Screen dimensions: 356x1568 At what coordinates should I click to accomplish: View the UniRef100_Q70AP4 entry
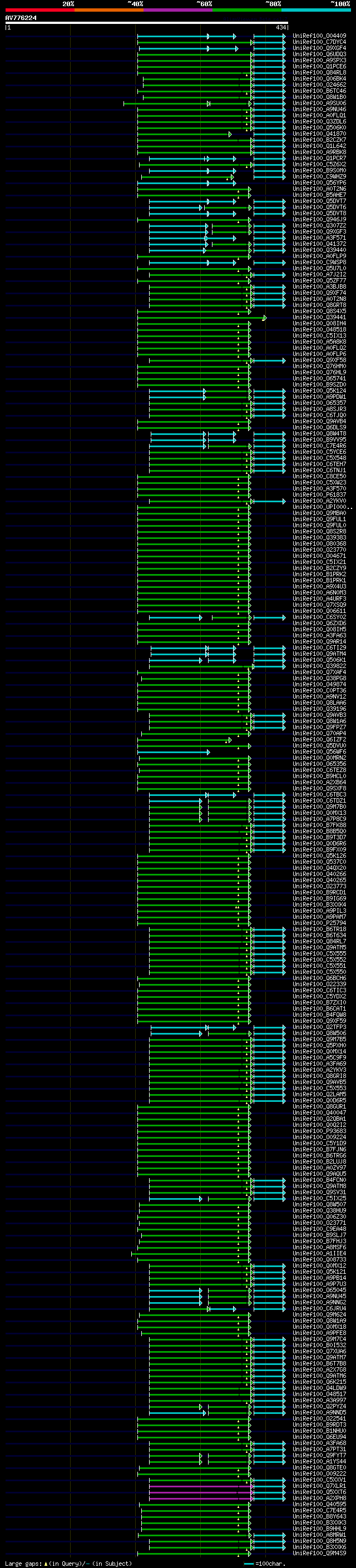319,734
